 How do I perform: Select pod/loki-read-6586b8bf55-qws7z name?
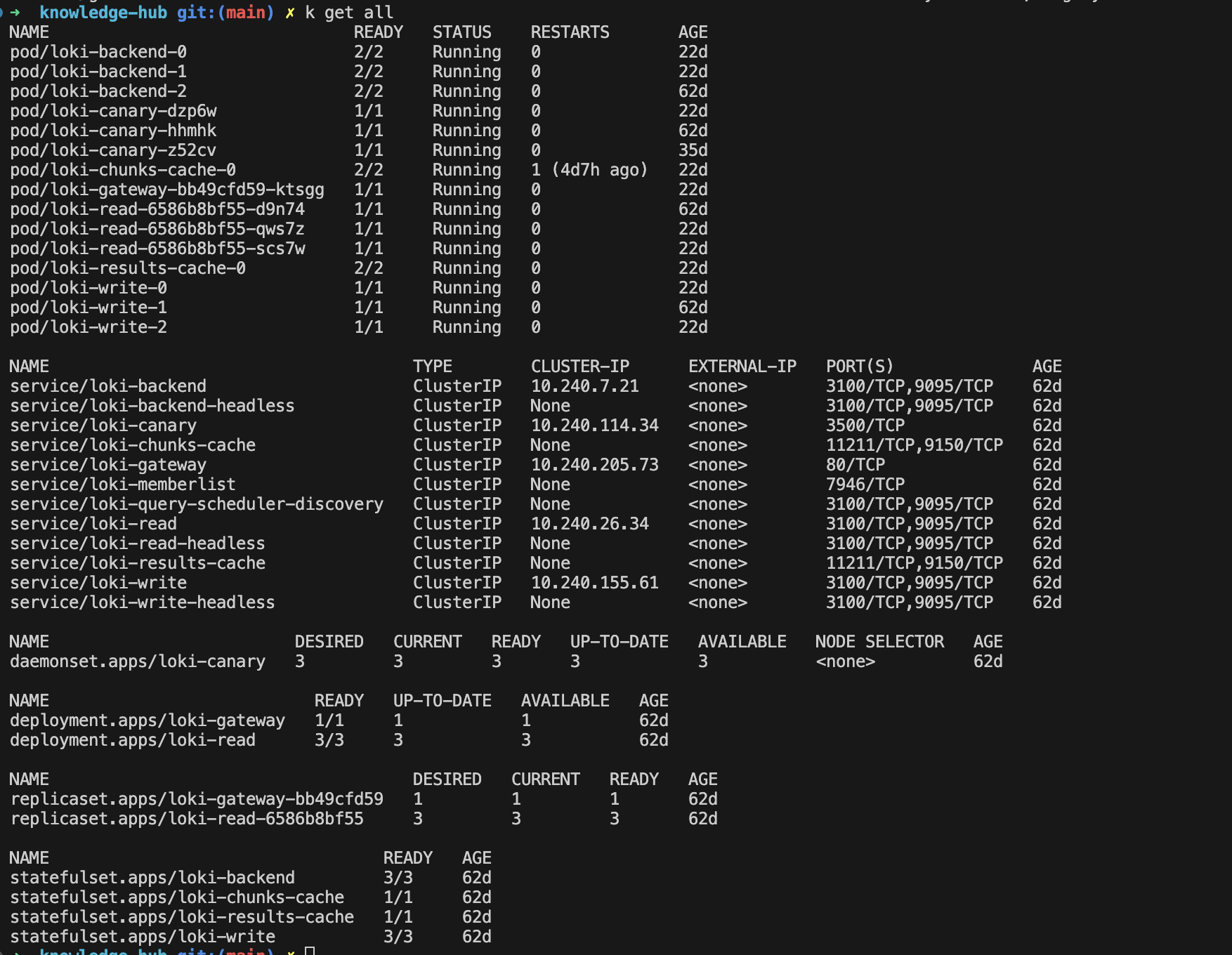157,229
